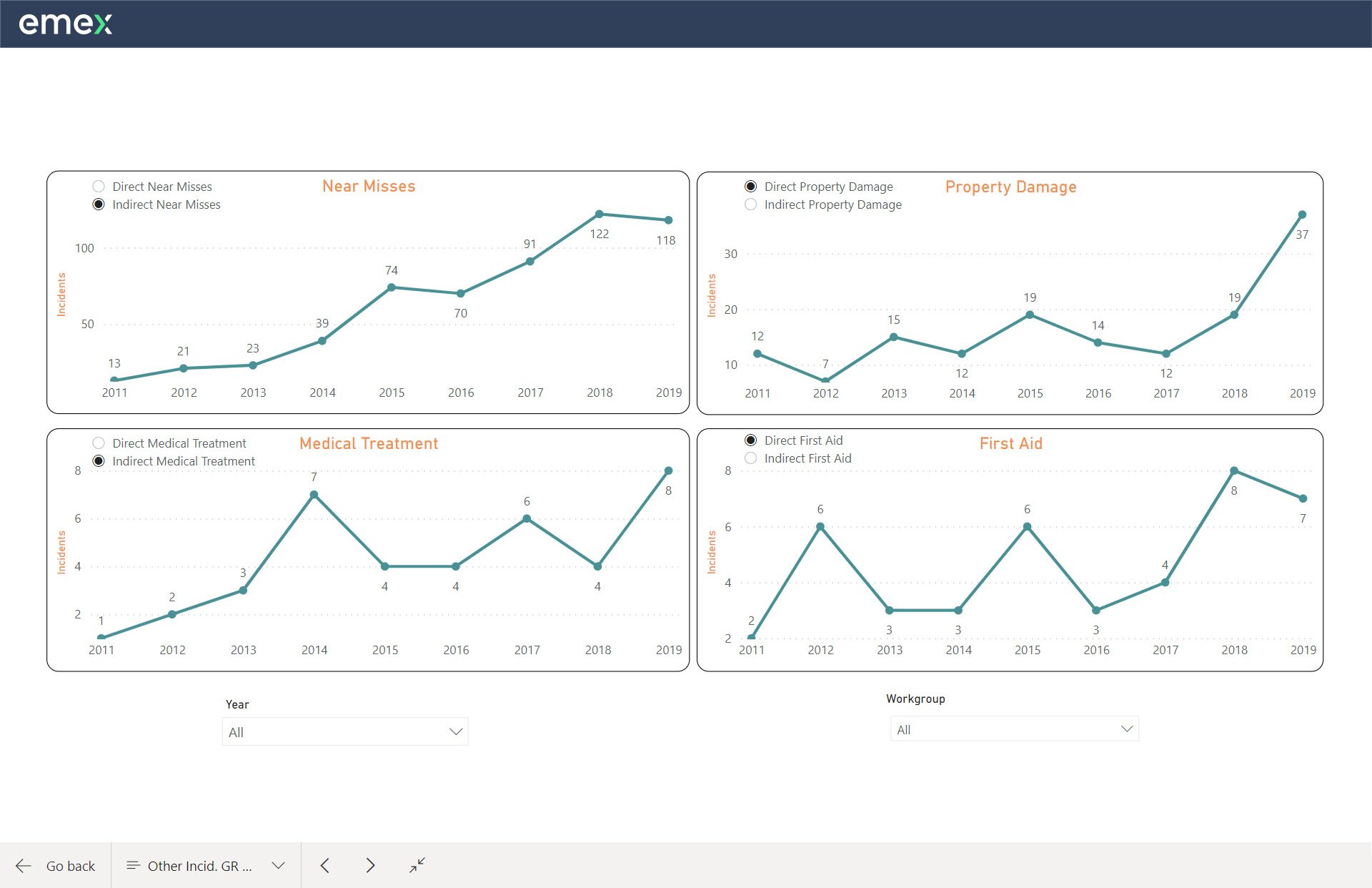Click 2018 data point in First Aid chart
The height and width of the screenshot is (888, 1372).
[x=1234, y=470]
